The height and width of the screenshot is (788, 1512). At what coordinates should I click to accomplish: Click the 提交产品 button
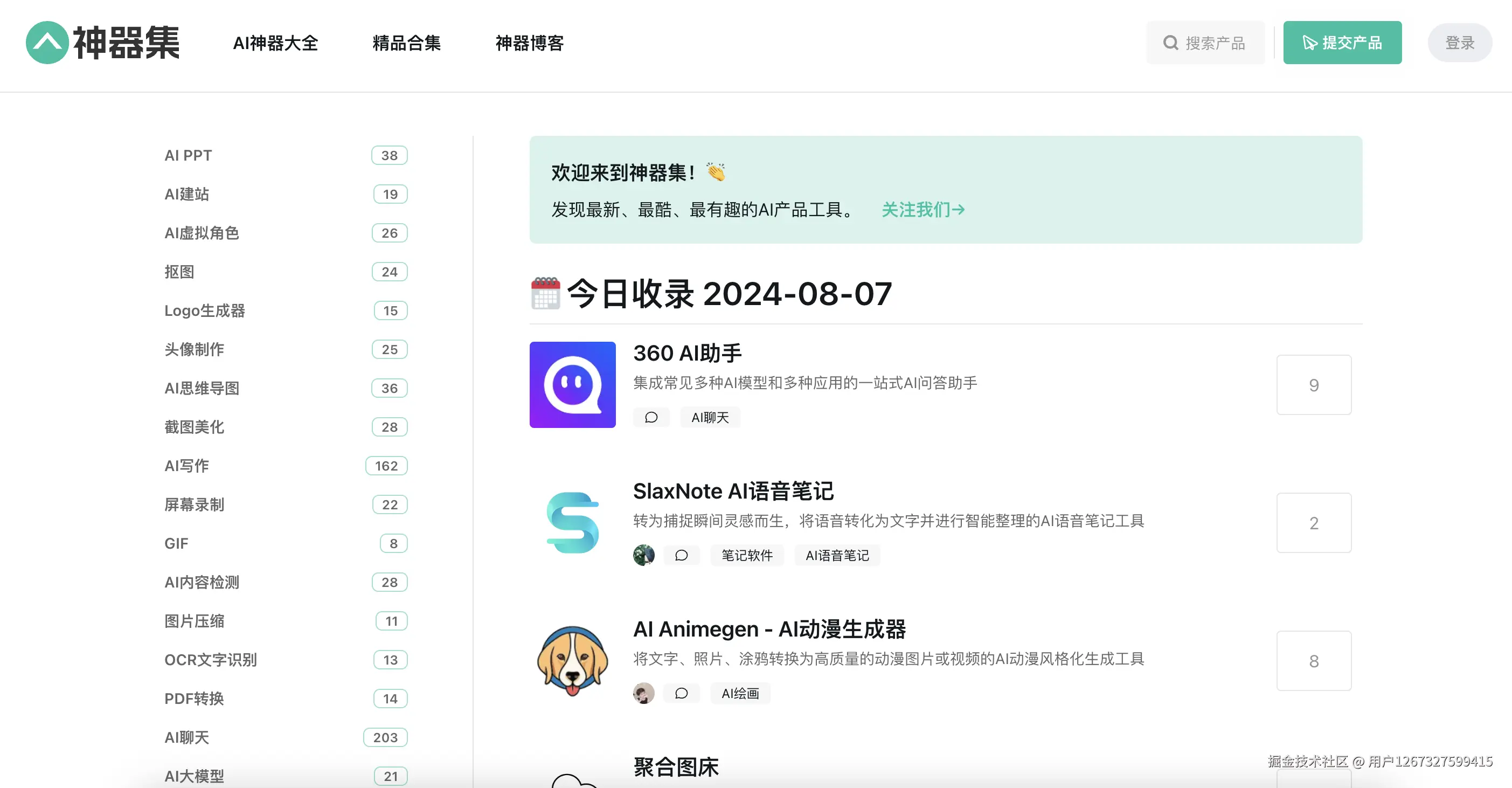[1342, 43]
